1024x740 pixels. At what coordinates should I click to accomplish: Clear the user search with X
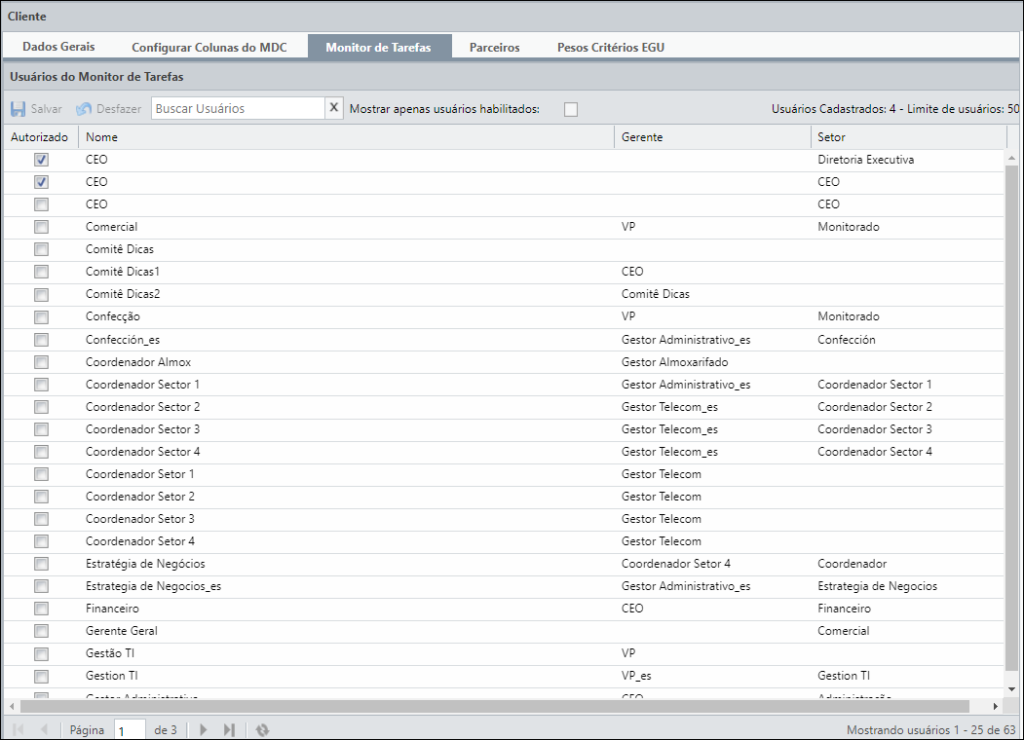[x=334, y=108]
